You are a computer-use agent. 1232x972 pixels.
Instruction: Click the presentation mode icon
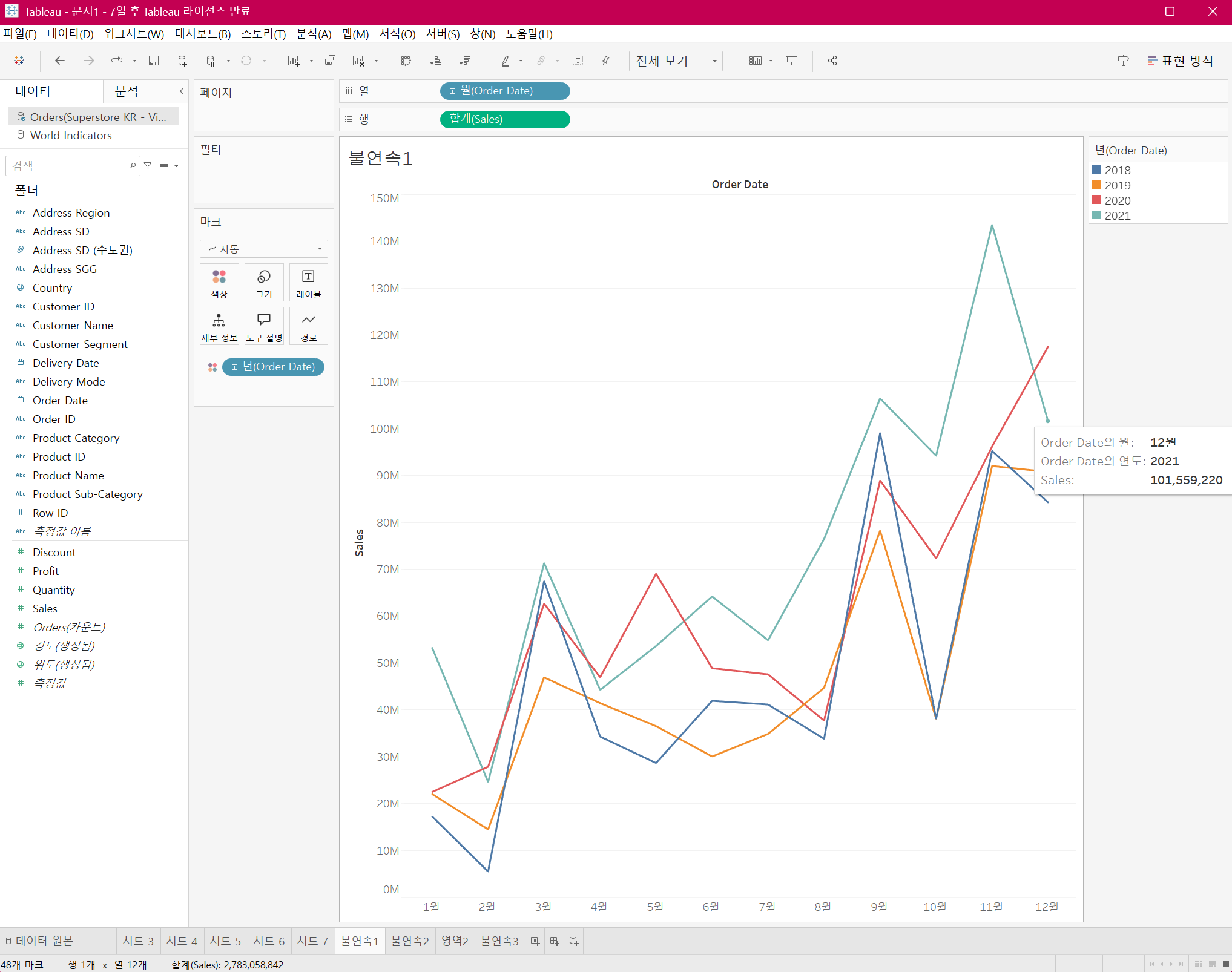pos(791,61)
